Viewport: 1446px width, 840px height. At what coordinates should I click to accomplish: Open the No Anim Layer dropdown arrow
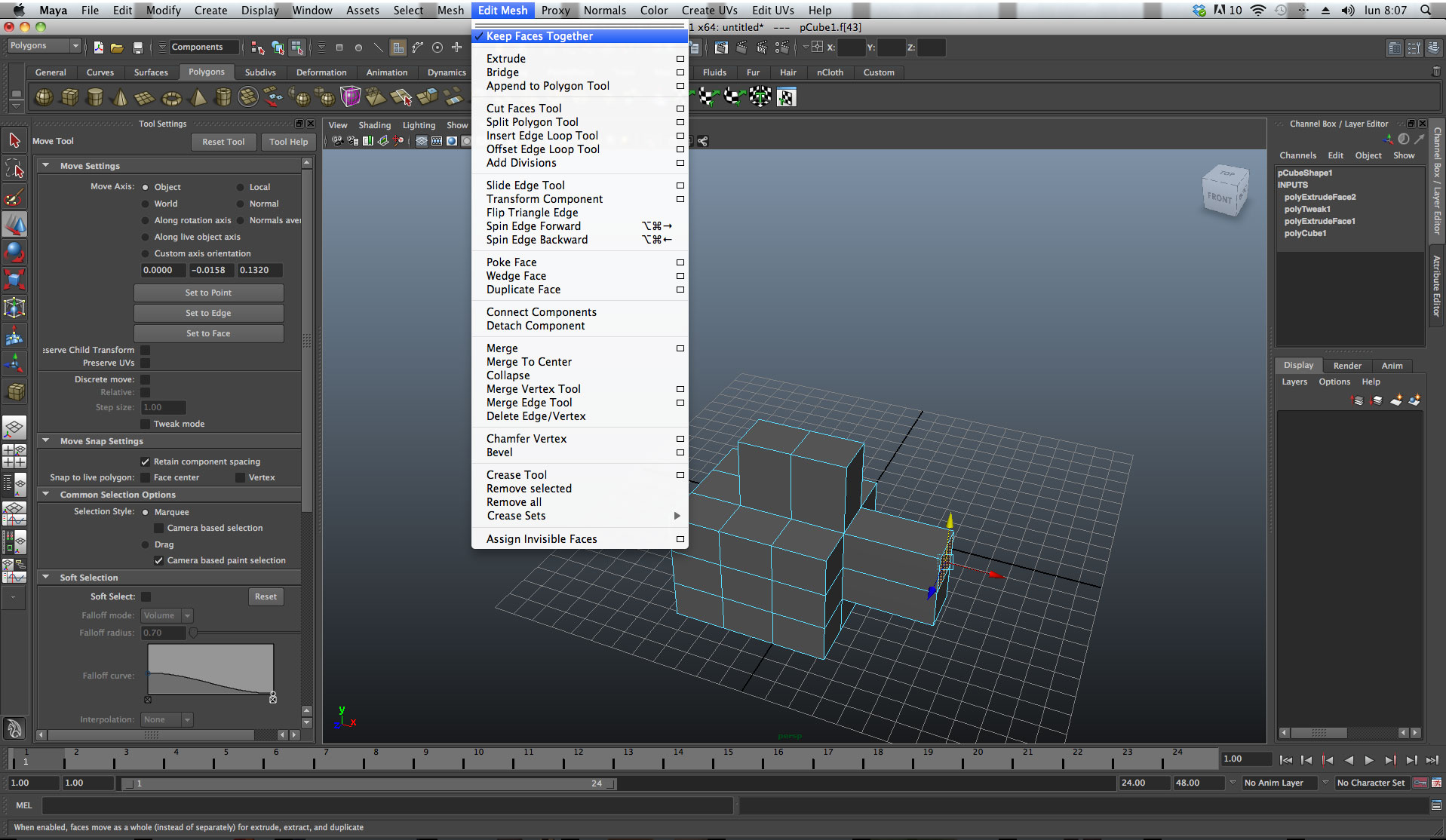pyautogui.click(x=1233, y=783)
